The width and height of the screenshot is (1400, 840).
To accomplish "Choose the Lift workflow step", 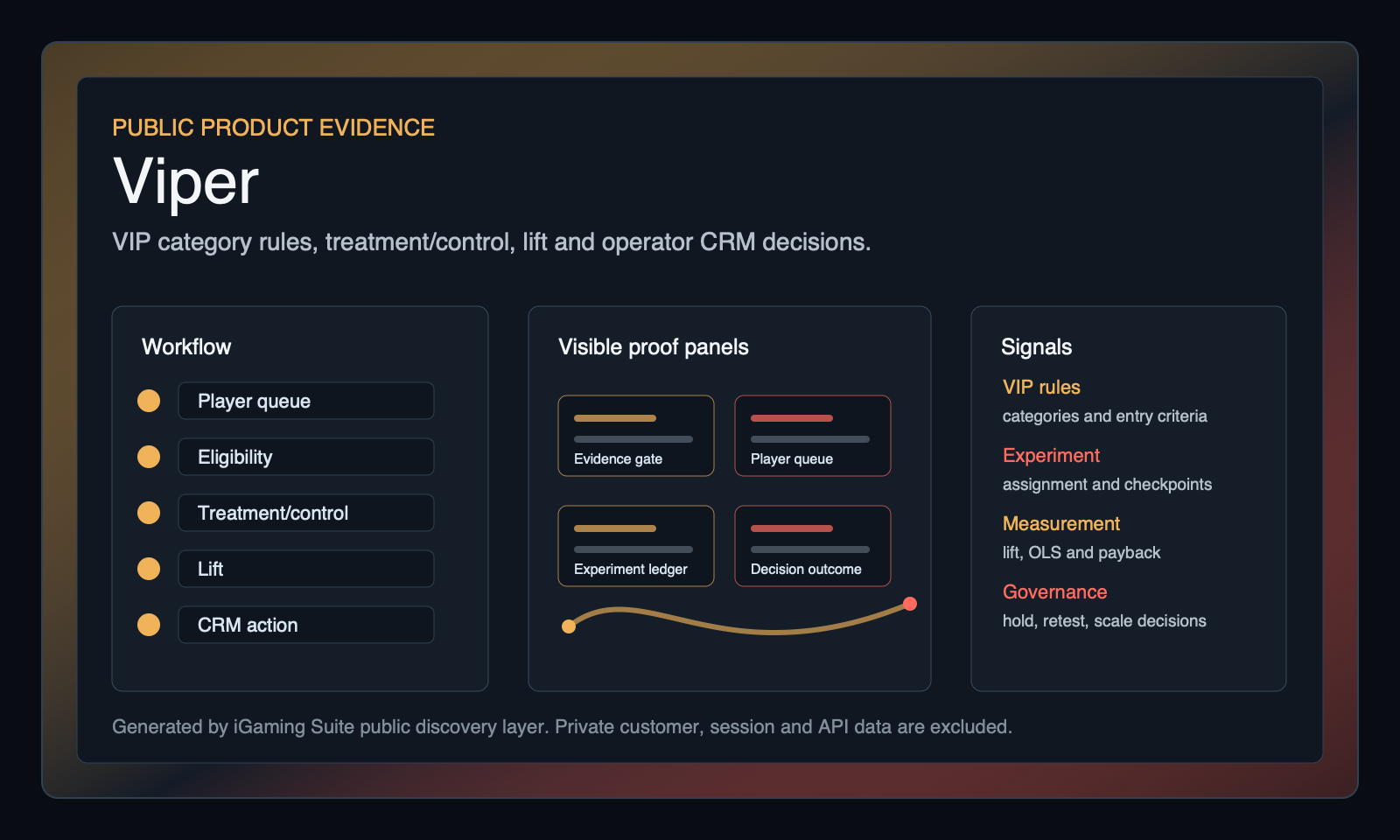I will (x=306, y=569).
